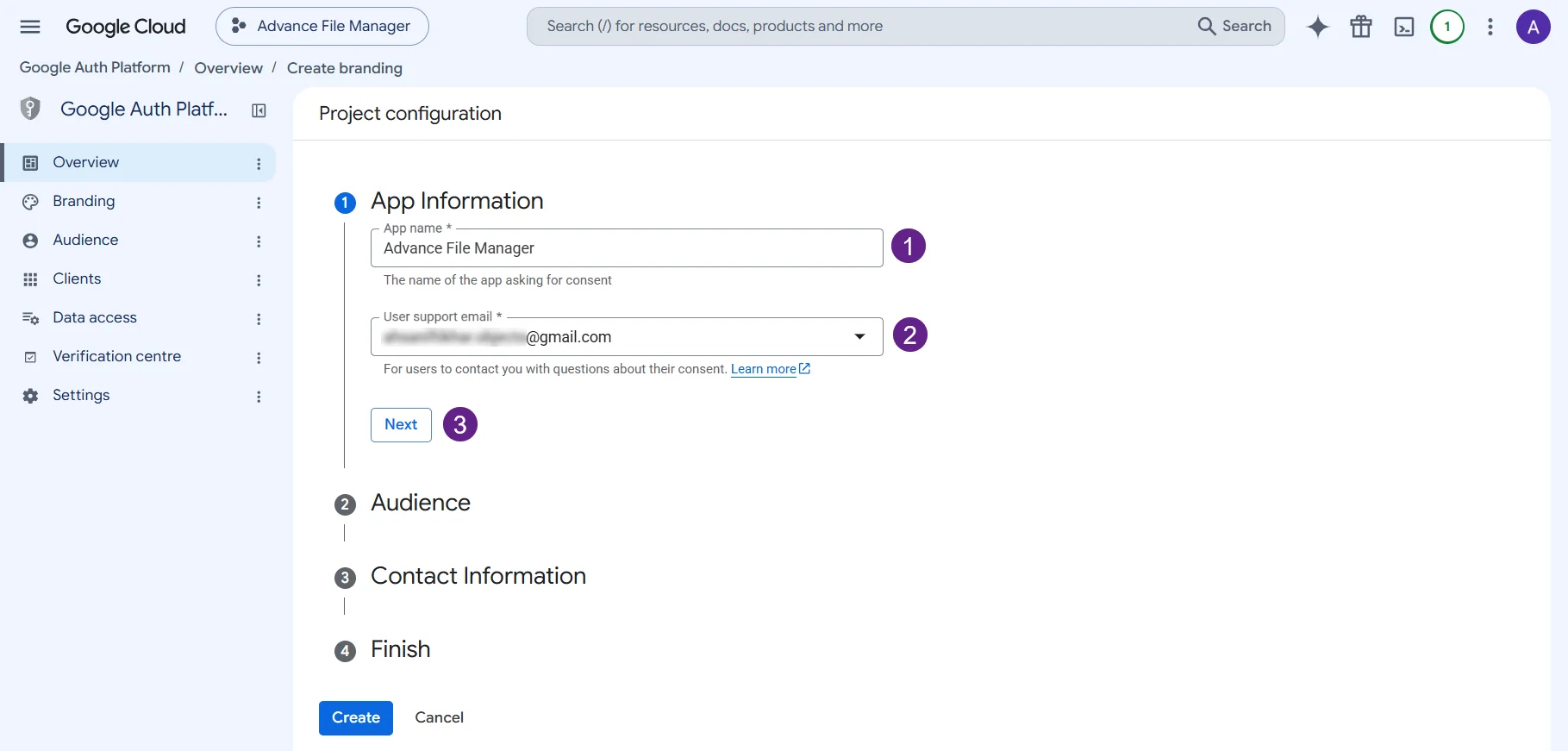Click the Google Auth Platform breadcrumb

[x=95, y=67]
